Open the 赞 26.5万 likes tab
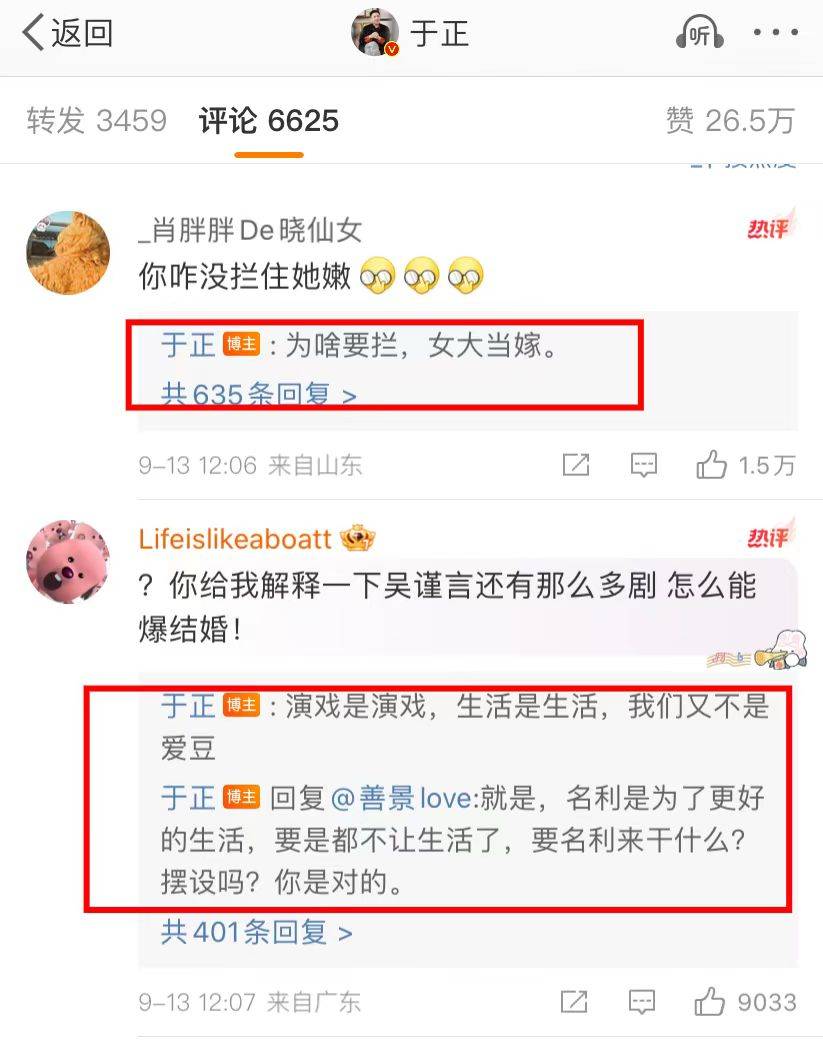Viewport: 823px width, 1042px height. 731,121
